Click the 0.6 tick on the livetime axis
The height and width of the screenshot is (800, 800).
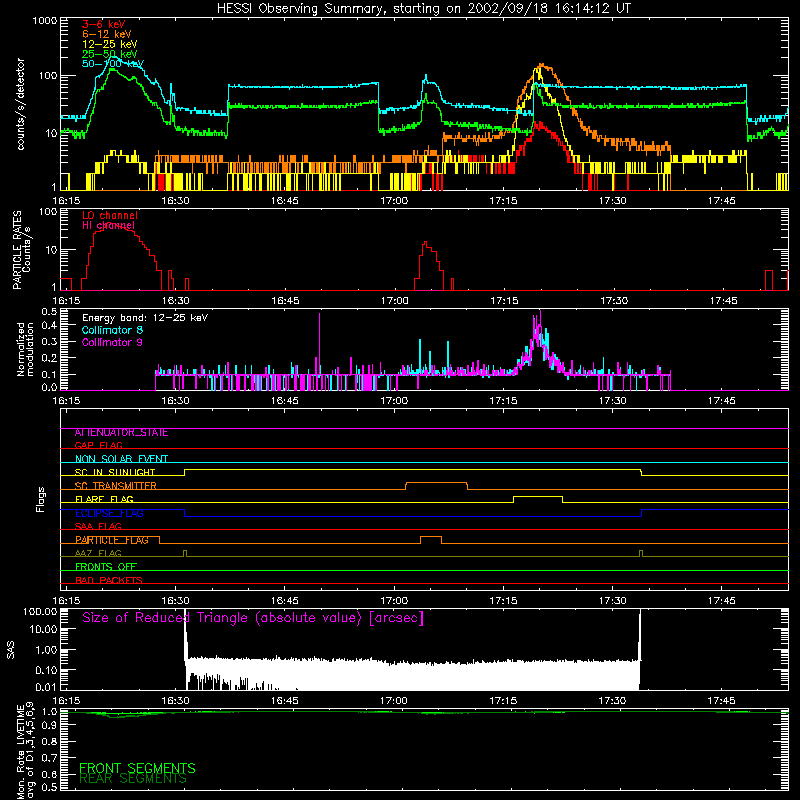49,774
